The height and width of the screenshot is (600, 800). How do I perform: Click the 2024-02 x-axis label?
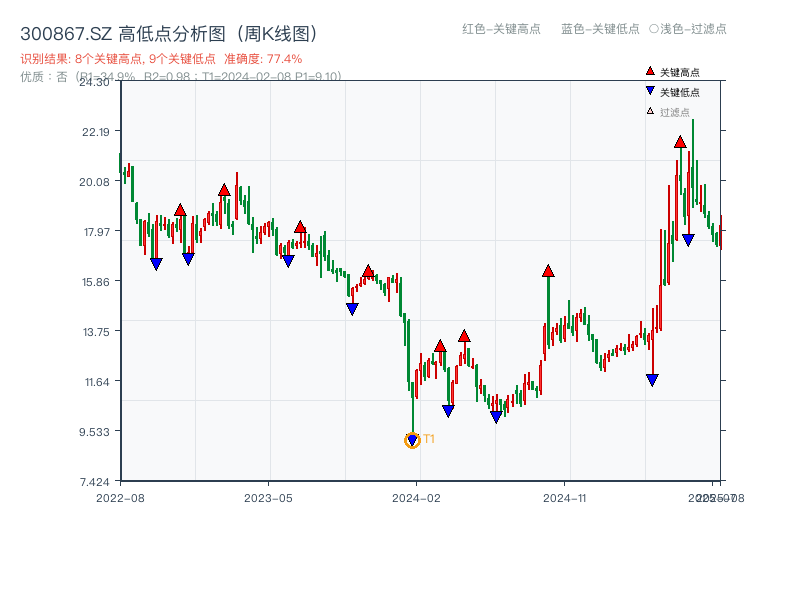pyautogui.click(x=417, y=497)
